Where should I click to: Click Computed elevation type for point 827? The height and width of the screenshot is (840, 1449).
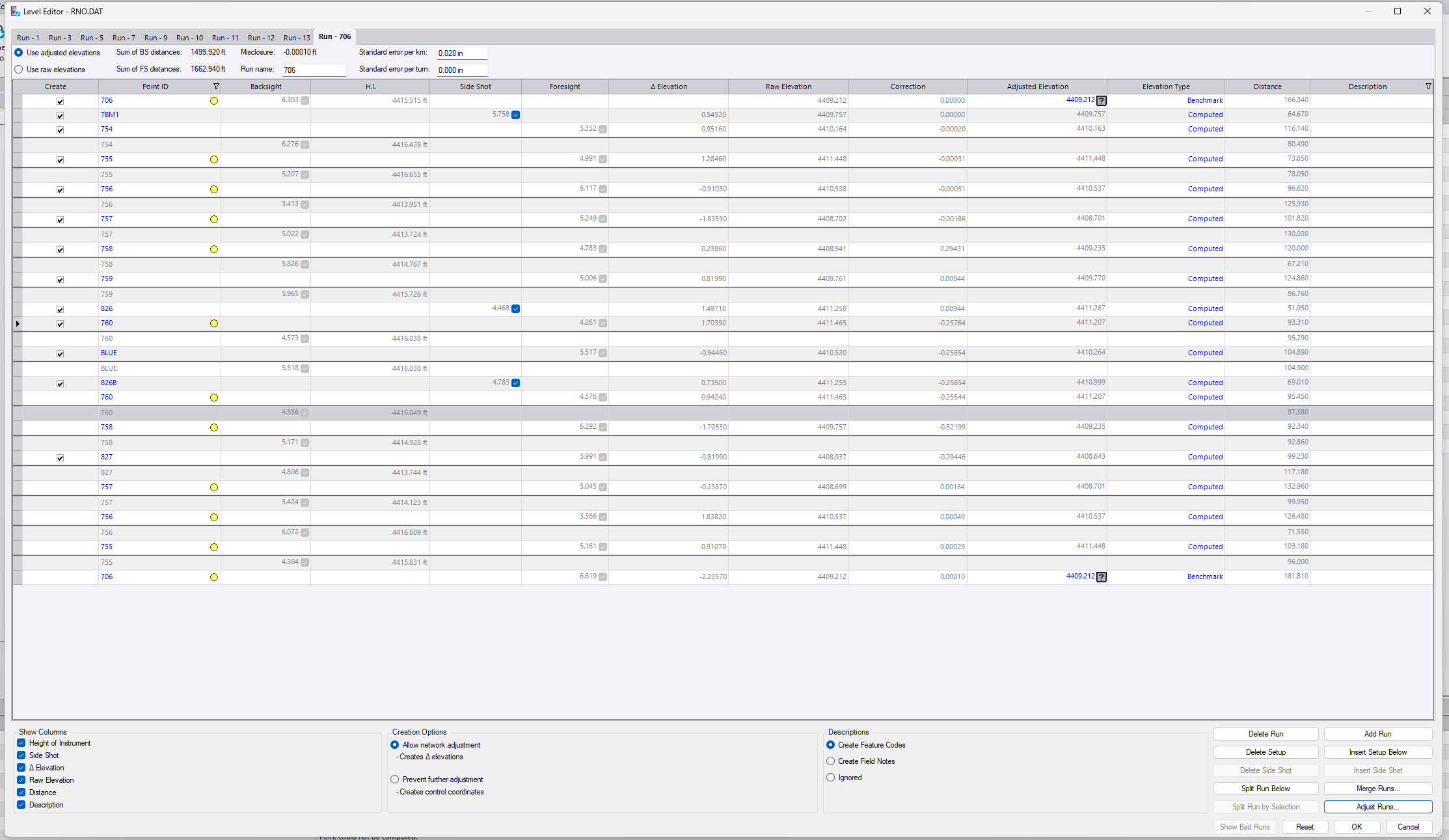(1205, 457)
